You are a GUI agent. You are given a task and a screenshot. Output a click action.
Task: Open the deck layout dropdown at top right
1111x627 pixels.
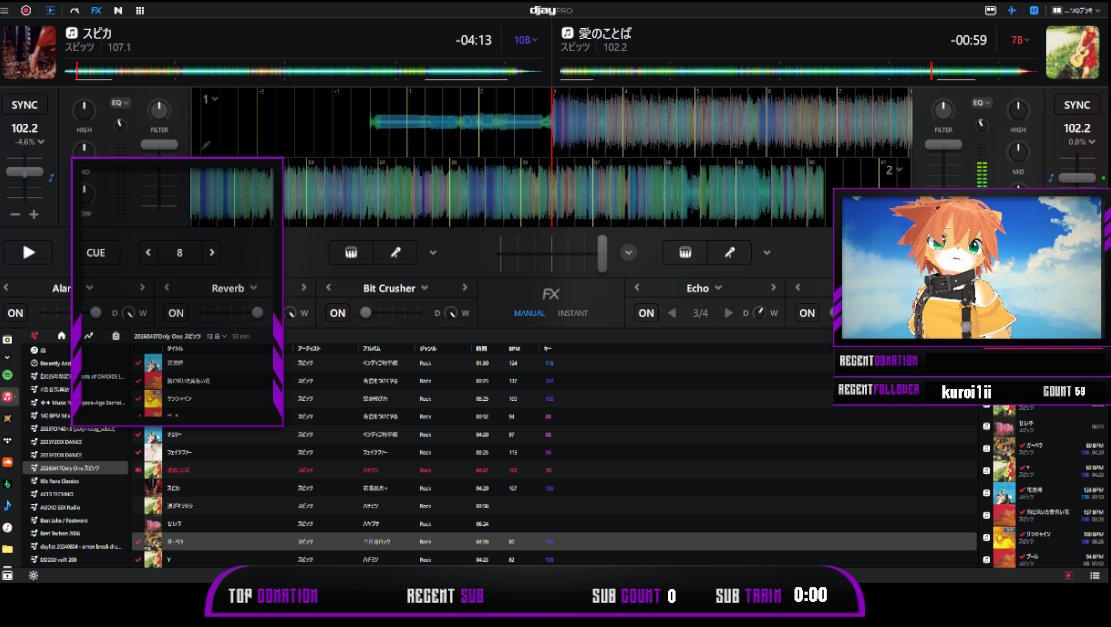coord(1076,10)
